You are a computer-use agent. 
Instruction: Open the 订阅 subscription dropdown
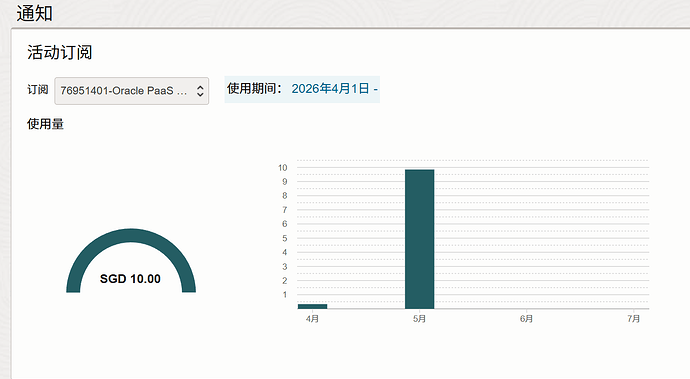pos(132,91)
